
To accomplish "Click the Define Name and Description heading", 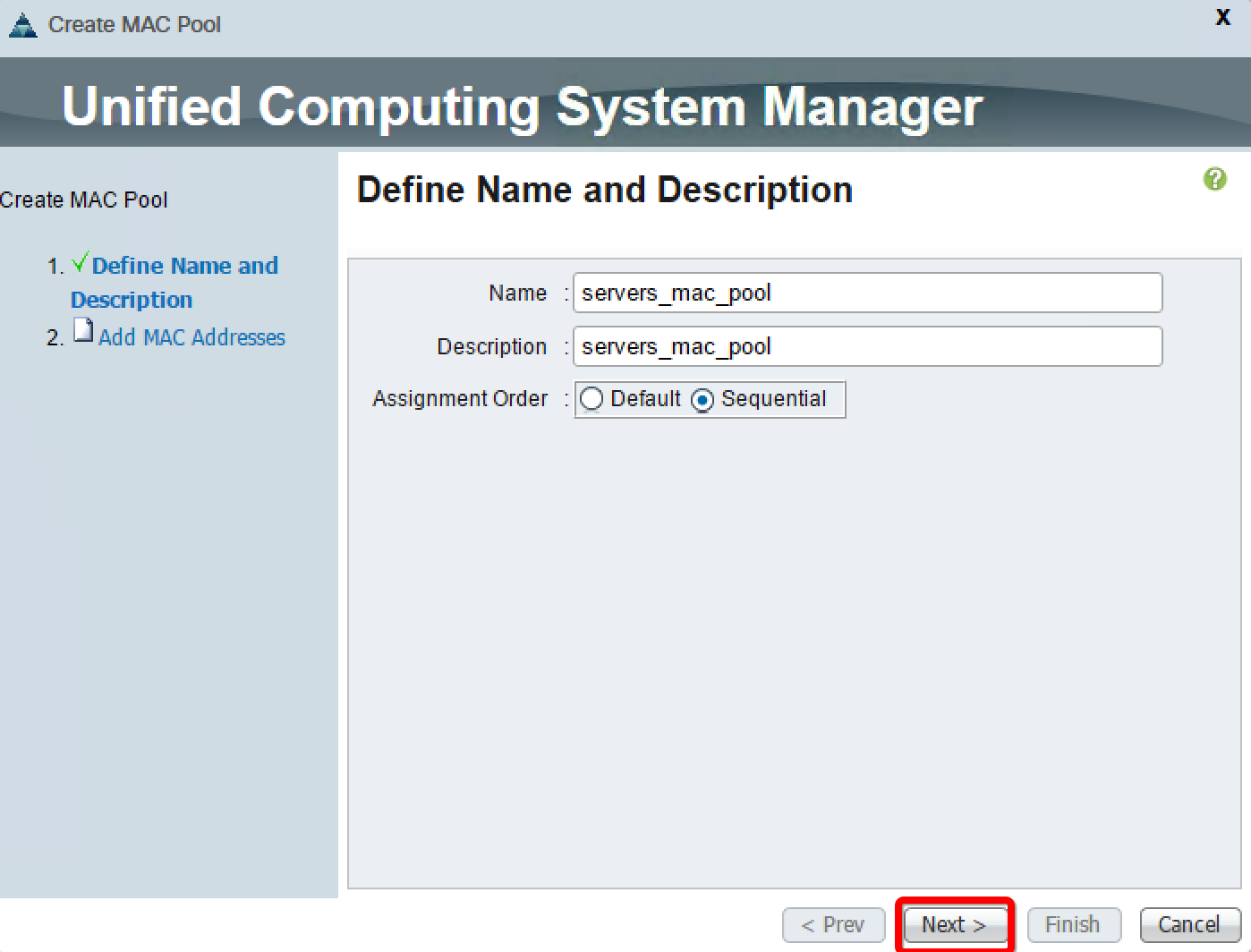I will (605, 190).
